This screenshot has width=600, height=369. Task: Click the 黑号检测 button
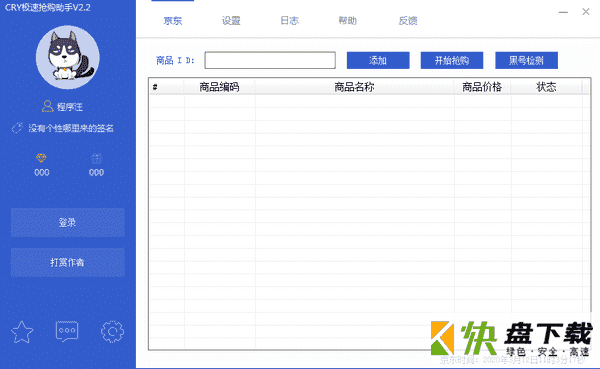[x=527, y=60]
